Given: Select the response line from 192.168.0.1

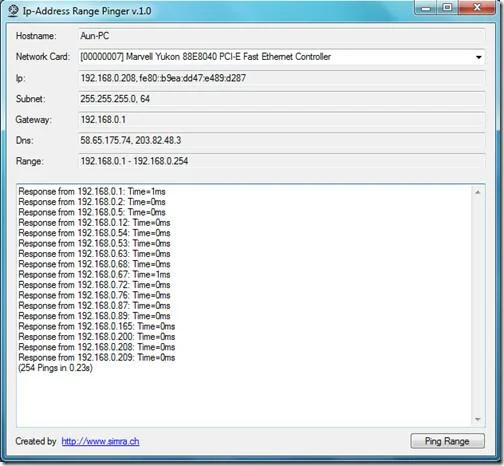Looking at the screenshot, I should 92,192.
